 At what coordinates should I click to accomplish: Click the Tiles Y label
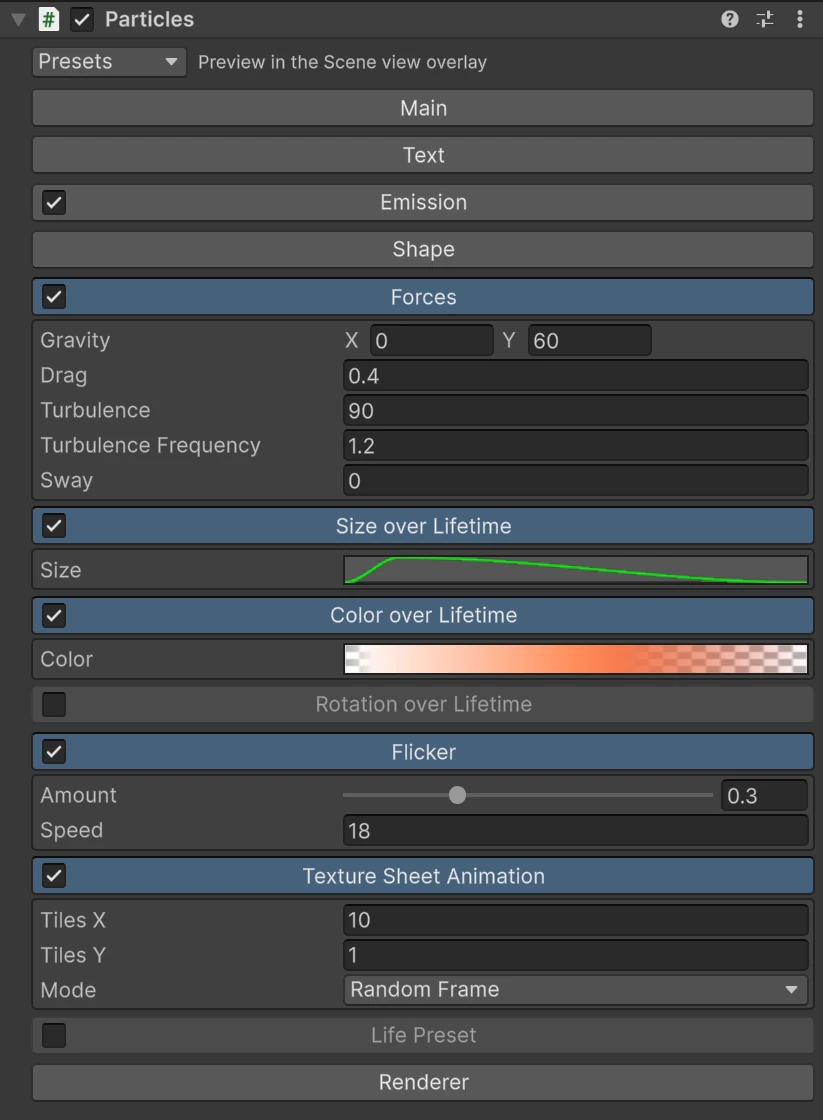pyautogui.click(x=73, y=955)
